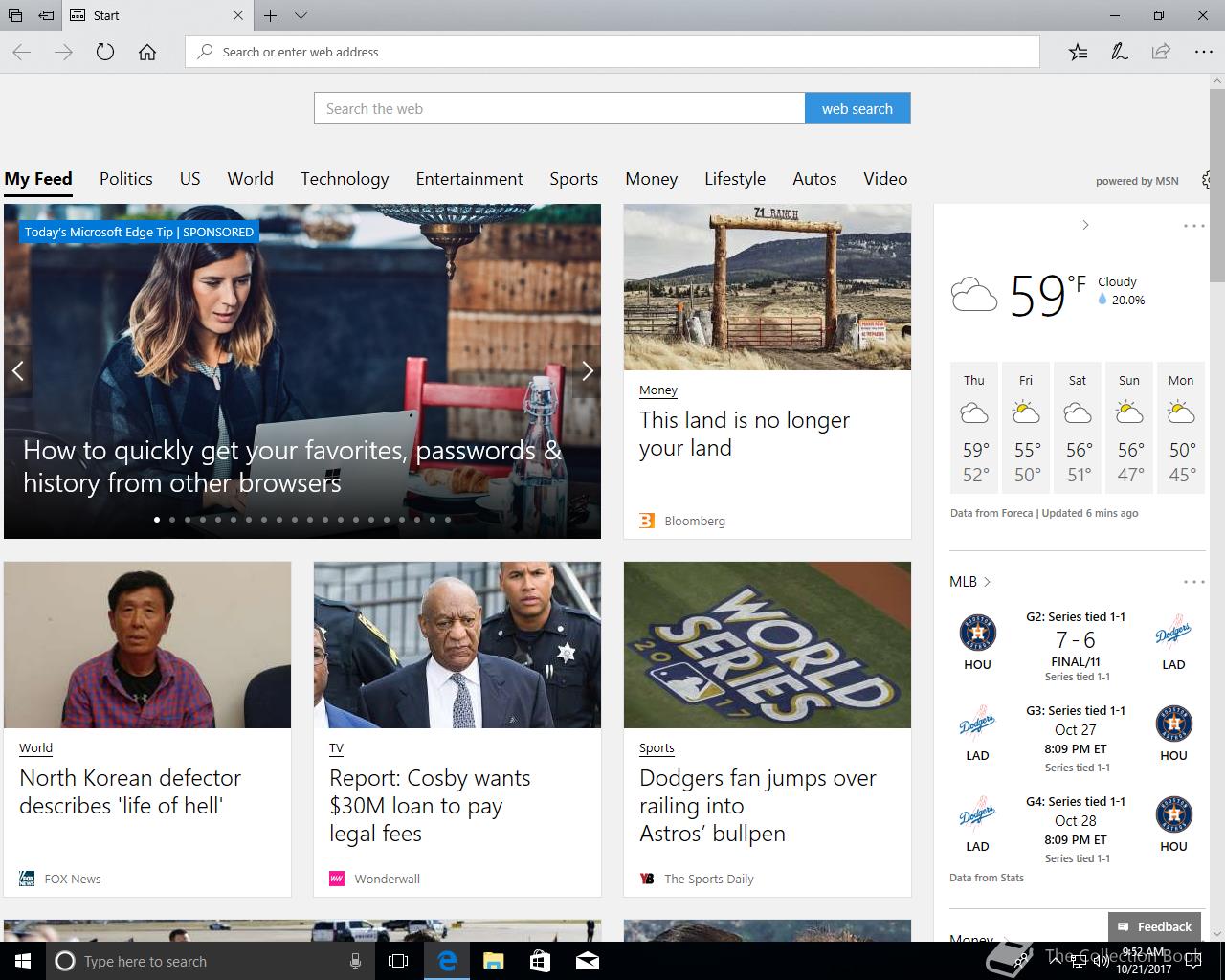Expand the tab preview chevron
Image resolution: width=1225 pixels, height=980 pixels.
[x=301, y=15]
